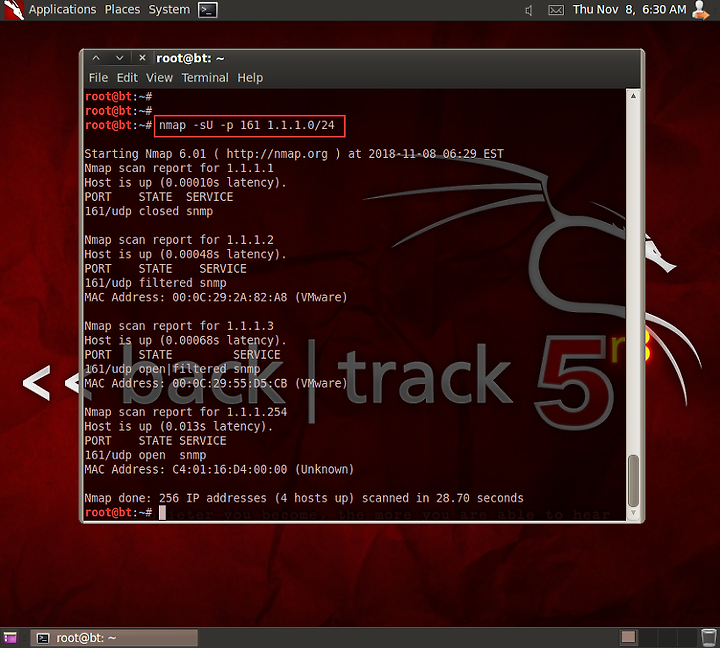Launch terminal from top panel icon
The image size is (720, 648).
(x=208, y=10)
